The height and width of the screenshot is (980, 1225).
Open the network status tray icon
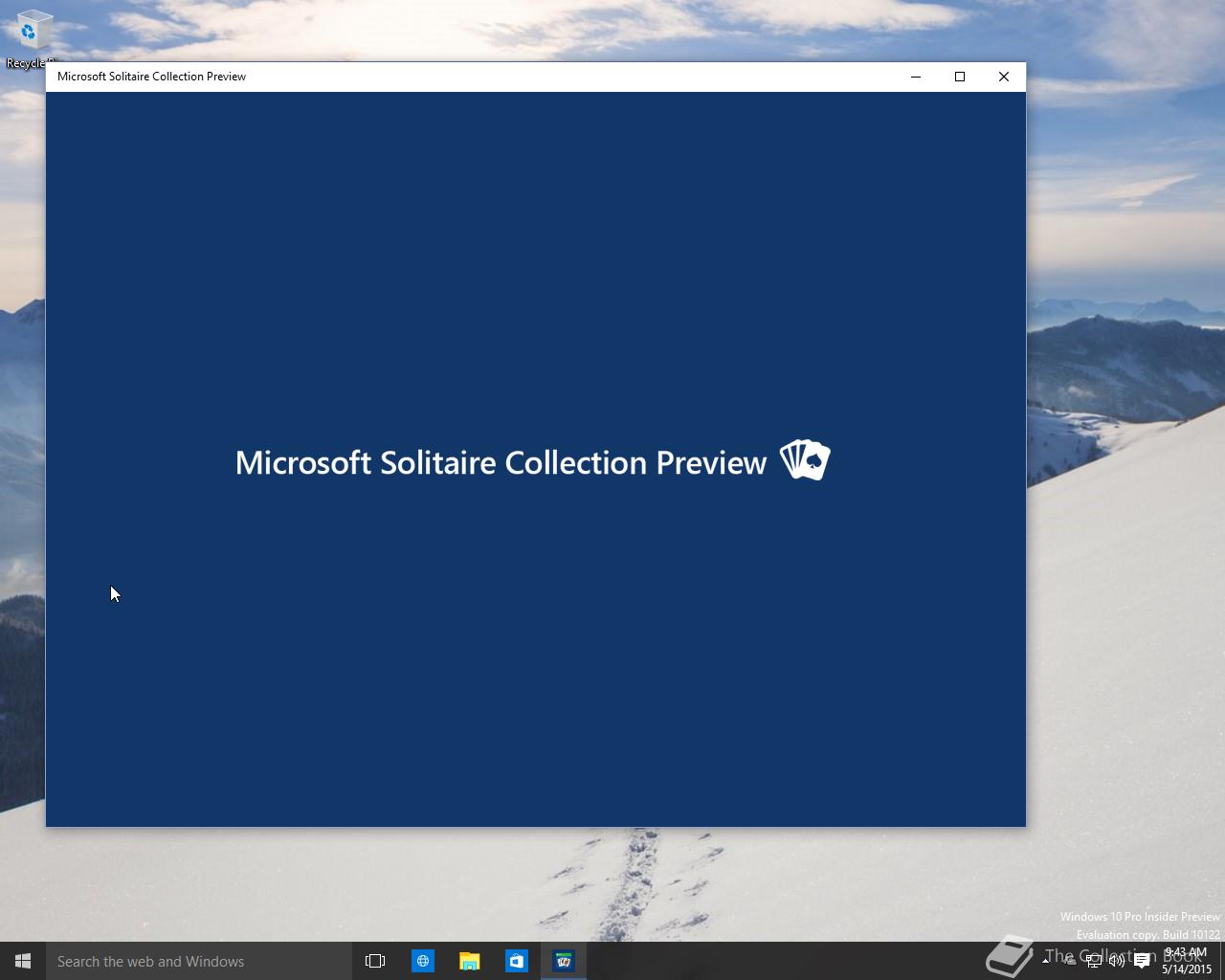[x=1093, y=961]
